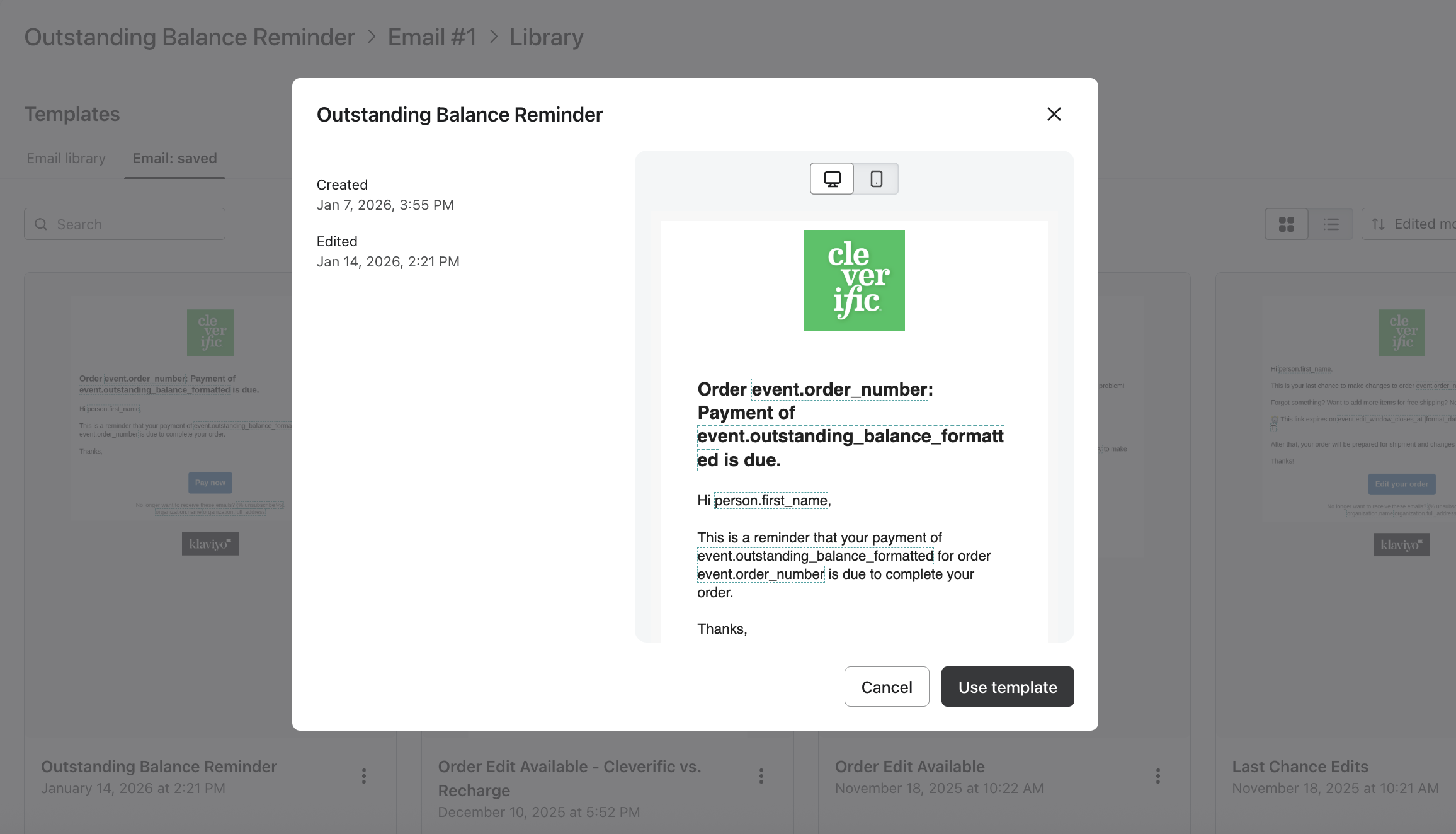Go to the Email library tab
This screenshot has width=1456, height=834.
pyautogui.click(x=66, y=159)
